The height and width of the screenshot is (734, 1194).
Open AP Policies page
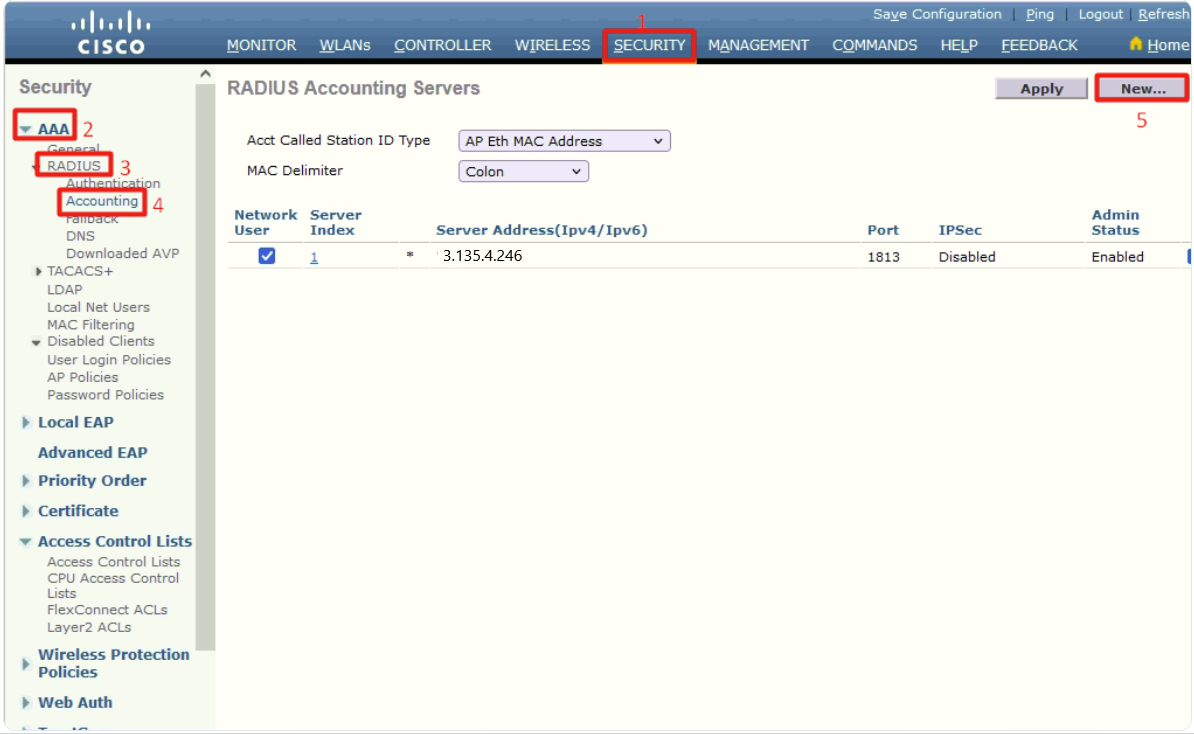[82, 377]
